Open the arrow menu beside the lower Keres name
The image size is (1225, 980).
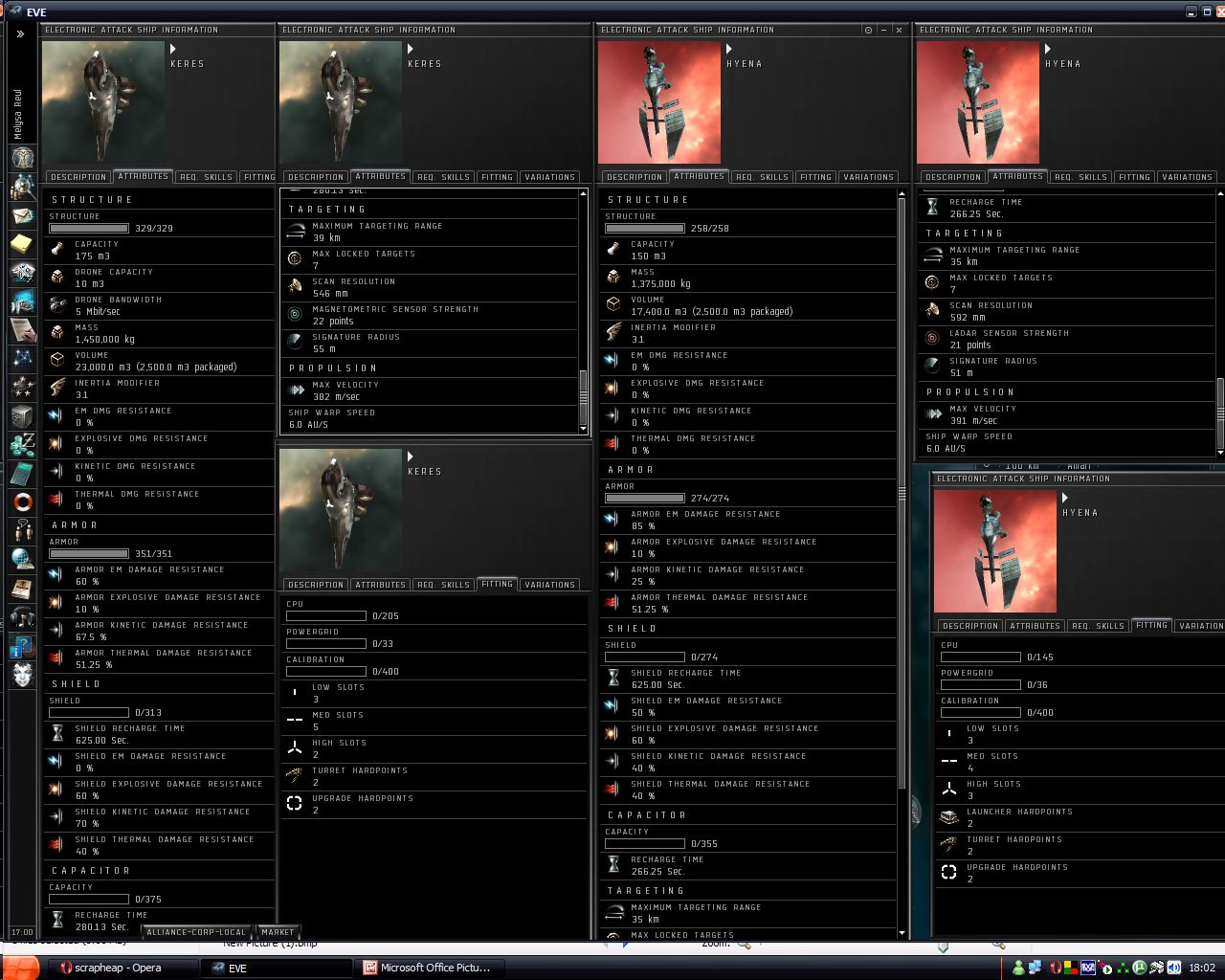411,457
